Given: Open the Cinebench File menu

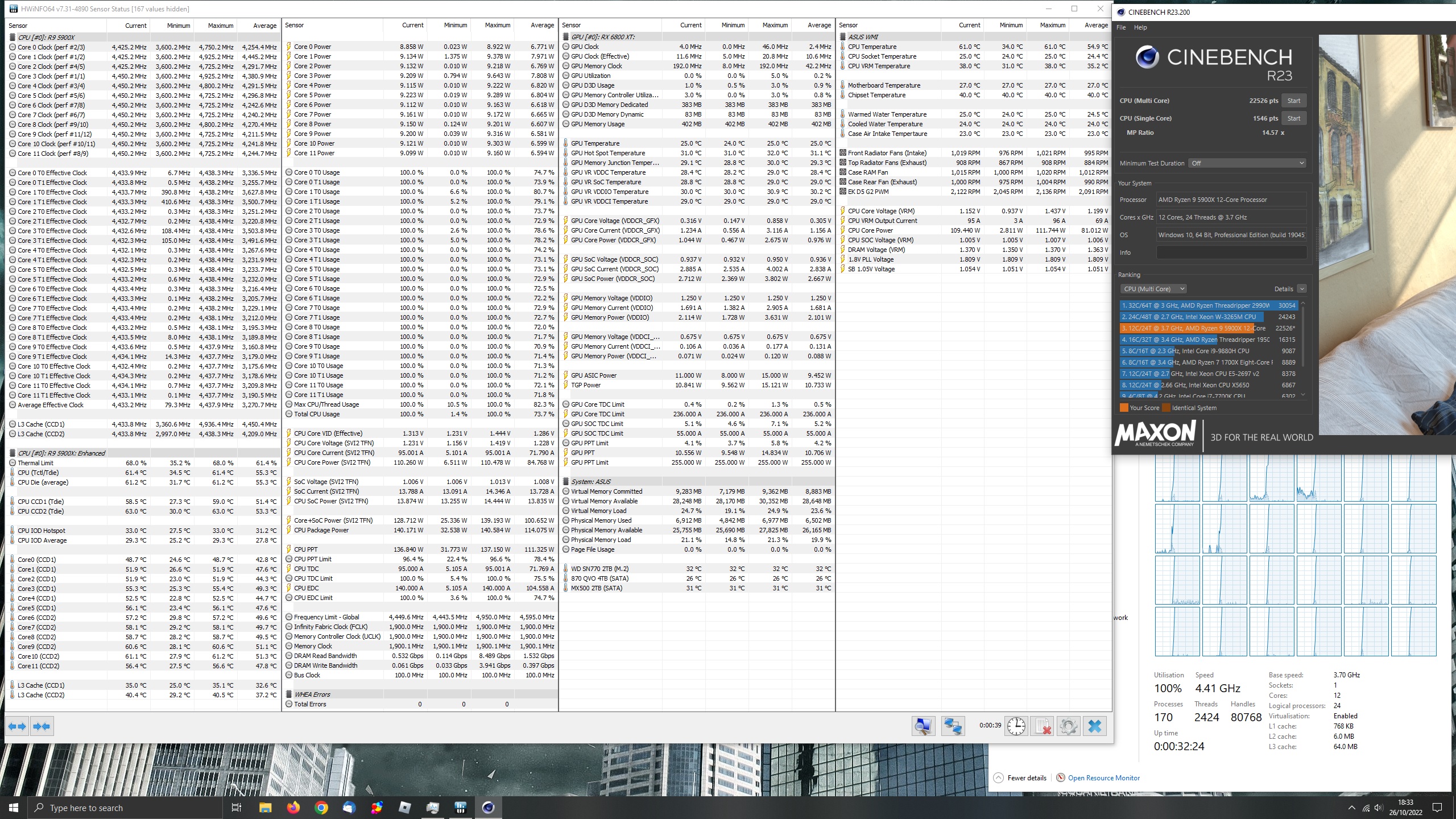Looking at the screenshot, I should [x=1121, y=27].
